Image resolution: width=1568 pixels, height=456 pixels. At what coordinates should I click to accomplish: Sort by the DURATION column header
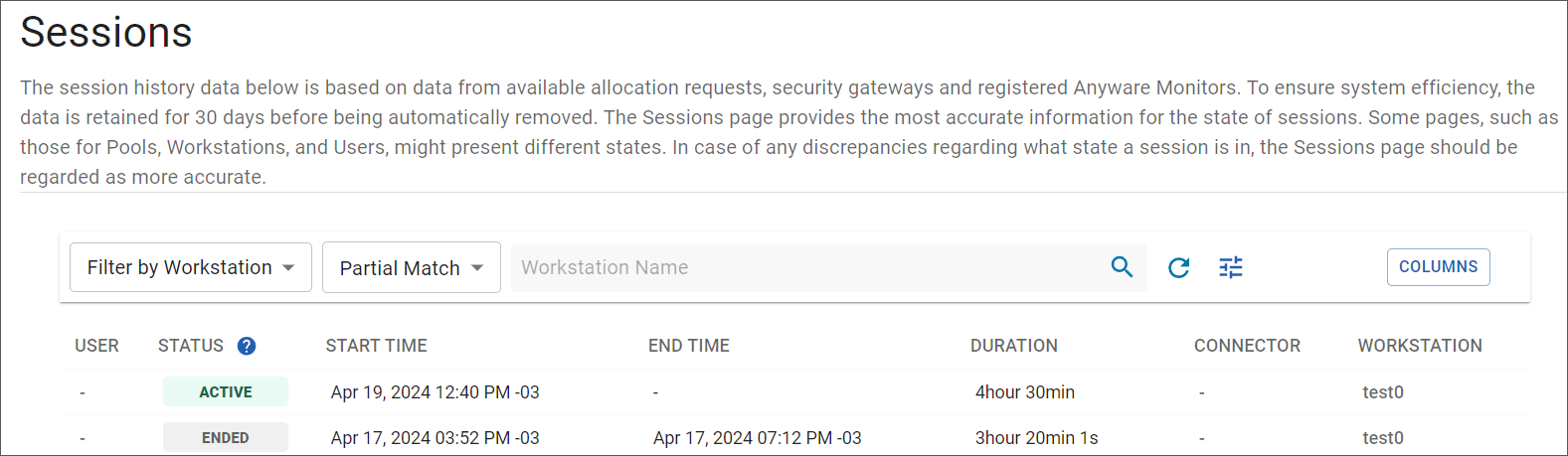click(x=1014, y=346)
